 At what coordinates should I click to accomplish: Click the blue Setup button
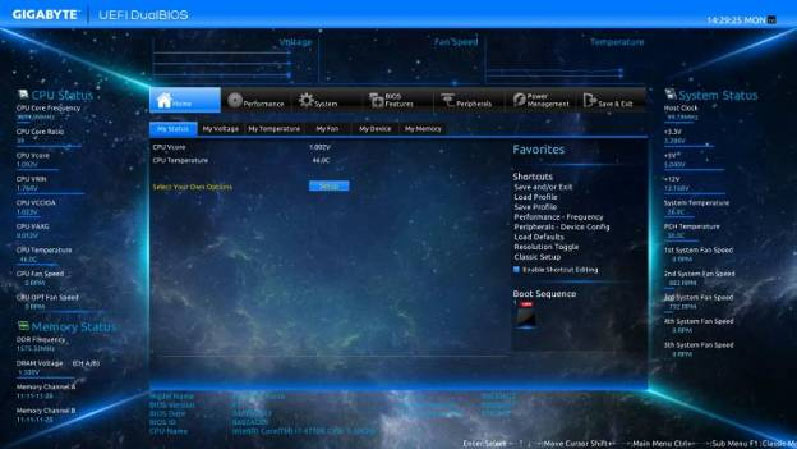(x=329, y=186)
